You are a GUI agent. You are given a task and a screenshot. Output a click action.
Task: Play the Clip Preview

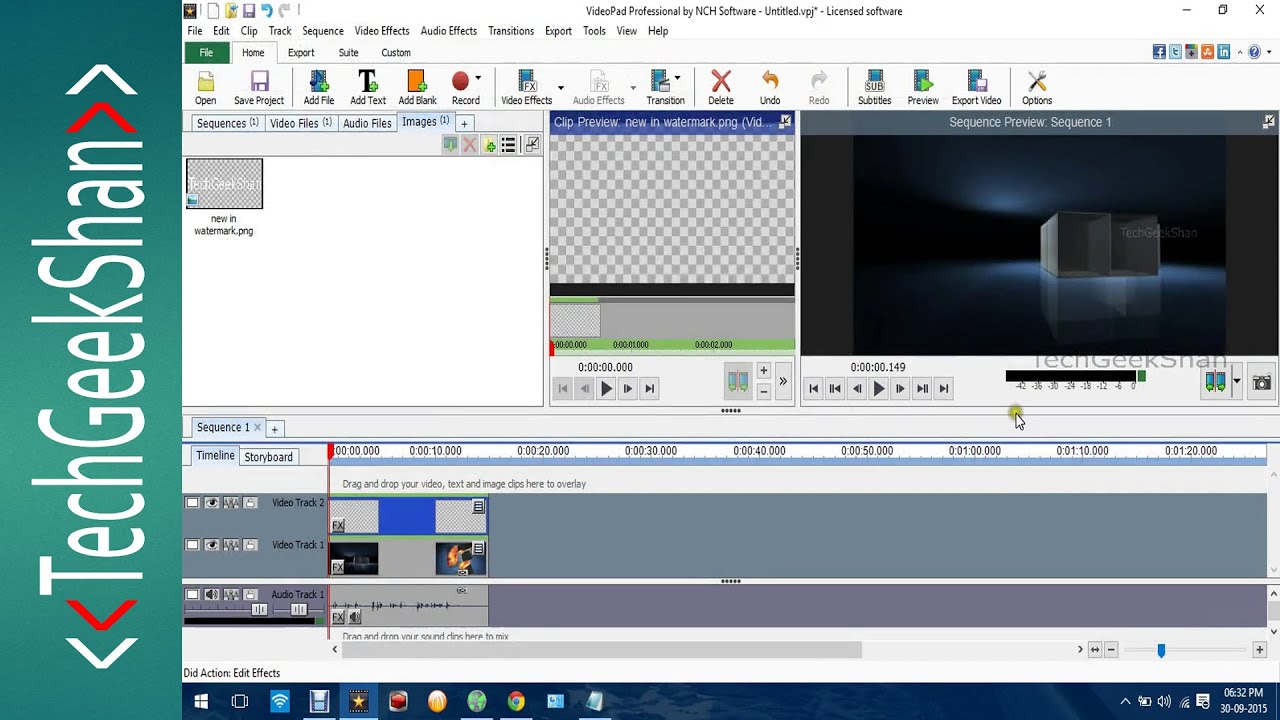[x=606, y=389]
